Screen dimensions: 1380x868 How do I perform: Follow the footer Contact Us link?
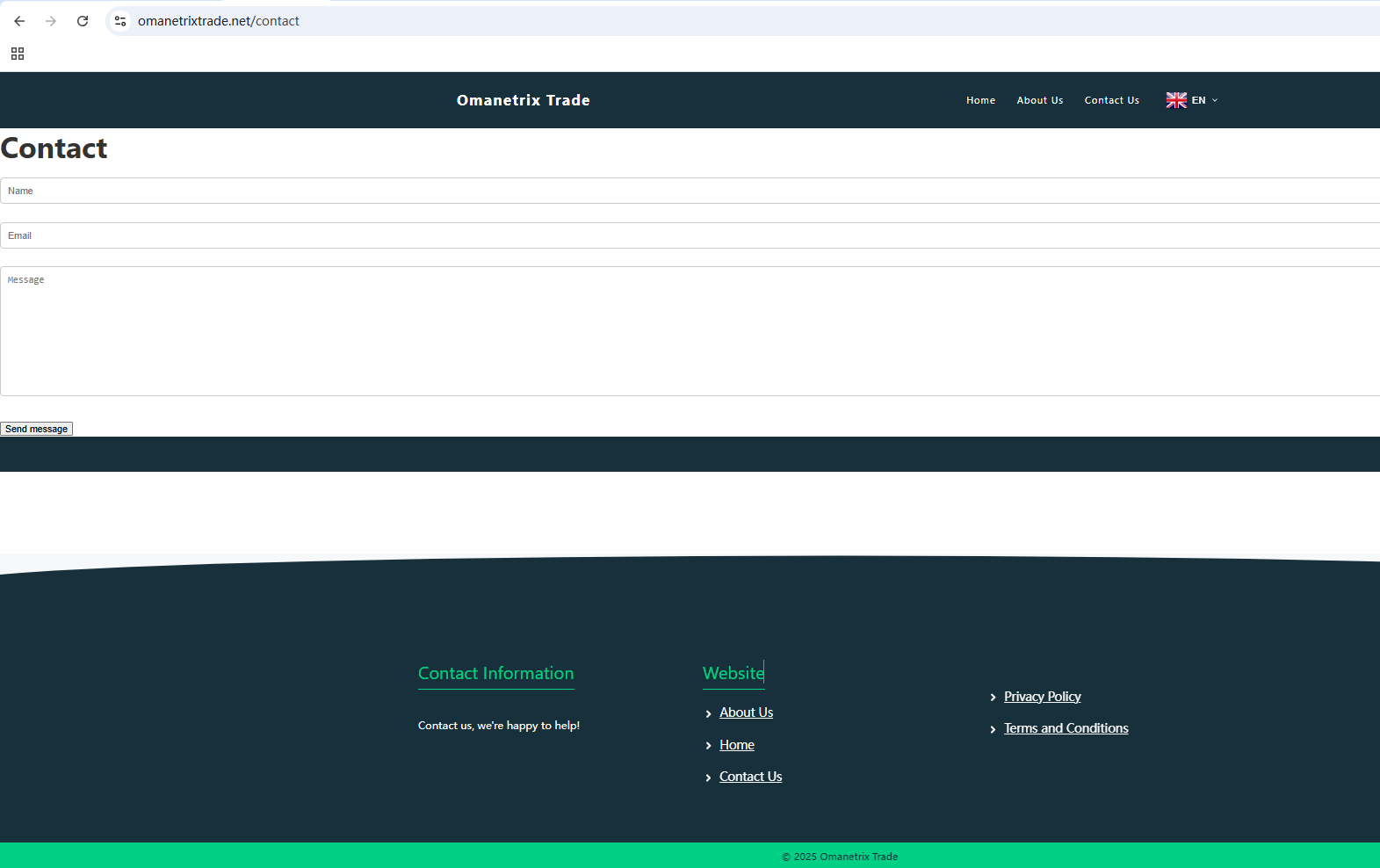click(750, 777)
